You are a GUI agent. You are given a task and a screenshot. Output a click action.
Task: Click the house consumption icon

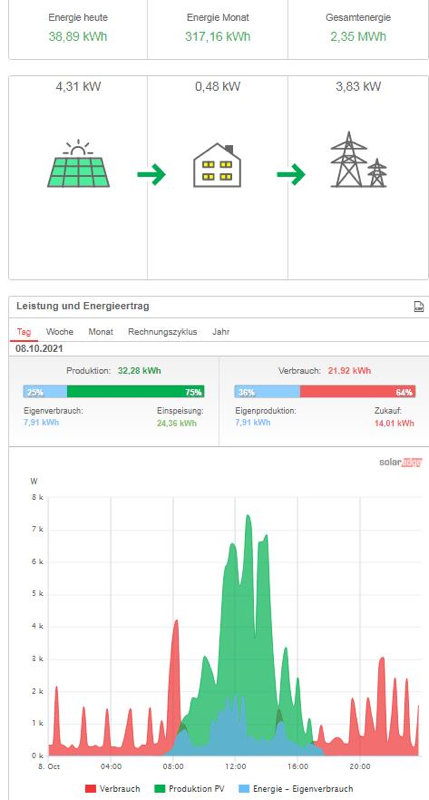tap(217, 165)
